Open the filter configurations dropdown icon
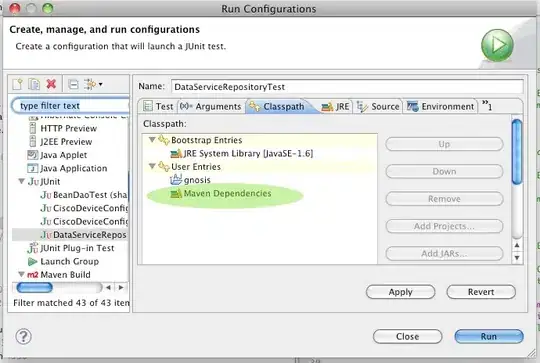Image resolution: width=540 pixels, height=363 pixels. [93, 84]
